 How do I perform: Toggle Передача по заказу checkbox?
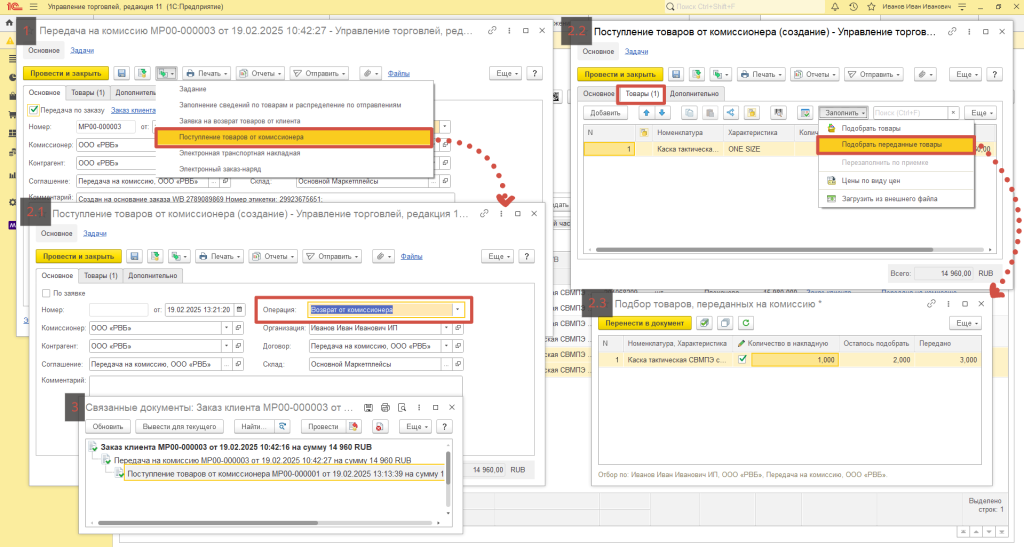(34, 110)
